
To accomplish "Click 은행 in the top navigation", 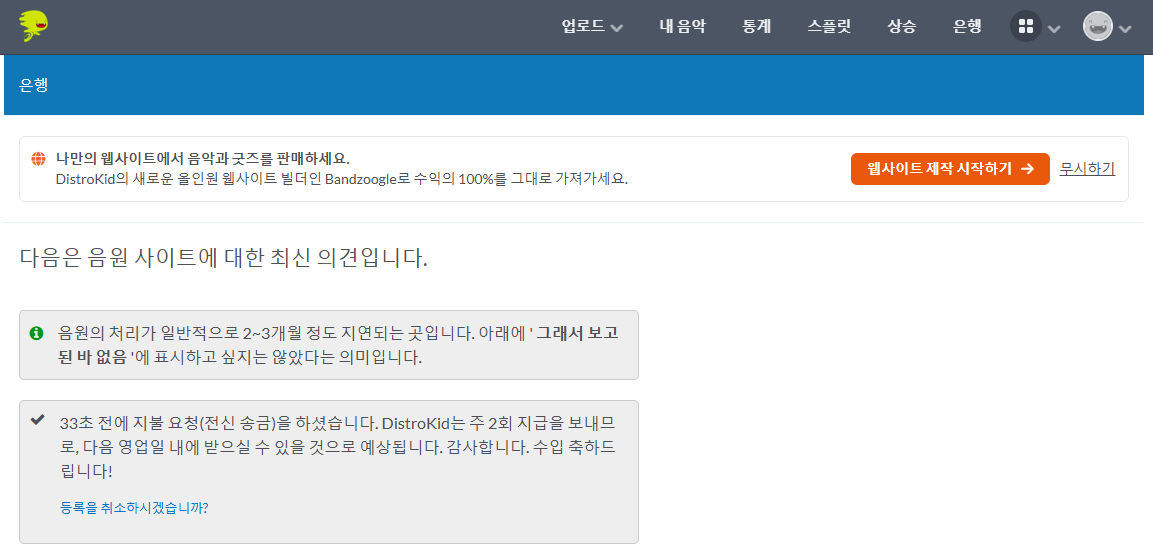I will click(967, 27).
